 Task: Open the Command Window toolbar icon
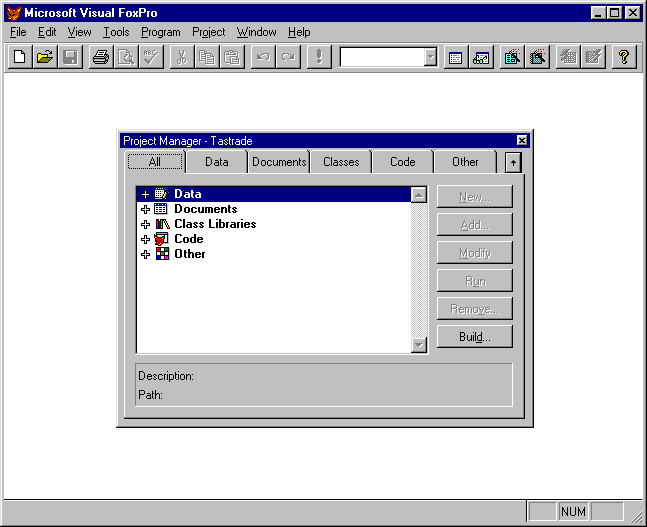point(456,57)
